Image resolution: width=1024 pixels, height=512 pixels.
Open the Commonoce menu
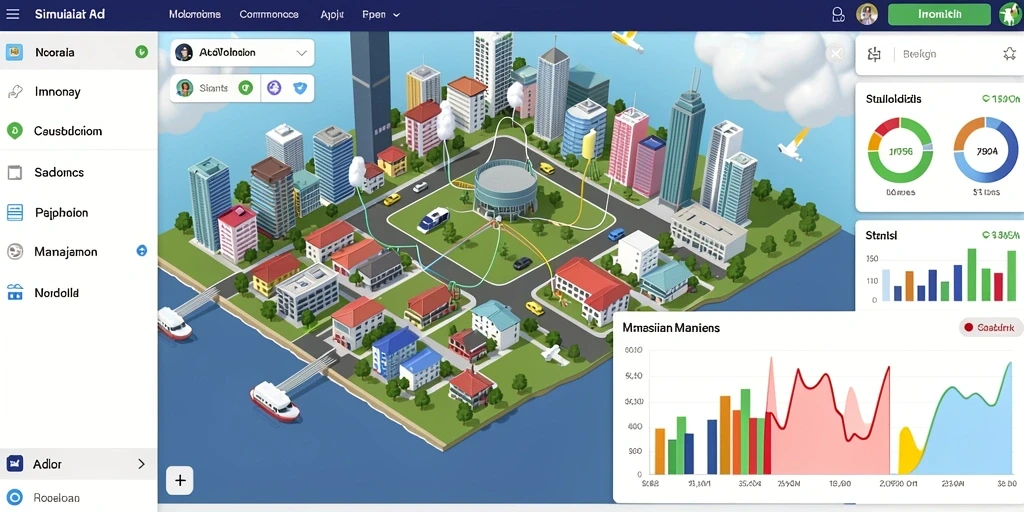[x=269, y=14]
